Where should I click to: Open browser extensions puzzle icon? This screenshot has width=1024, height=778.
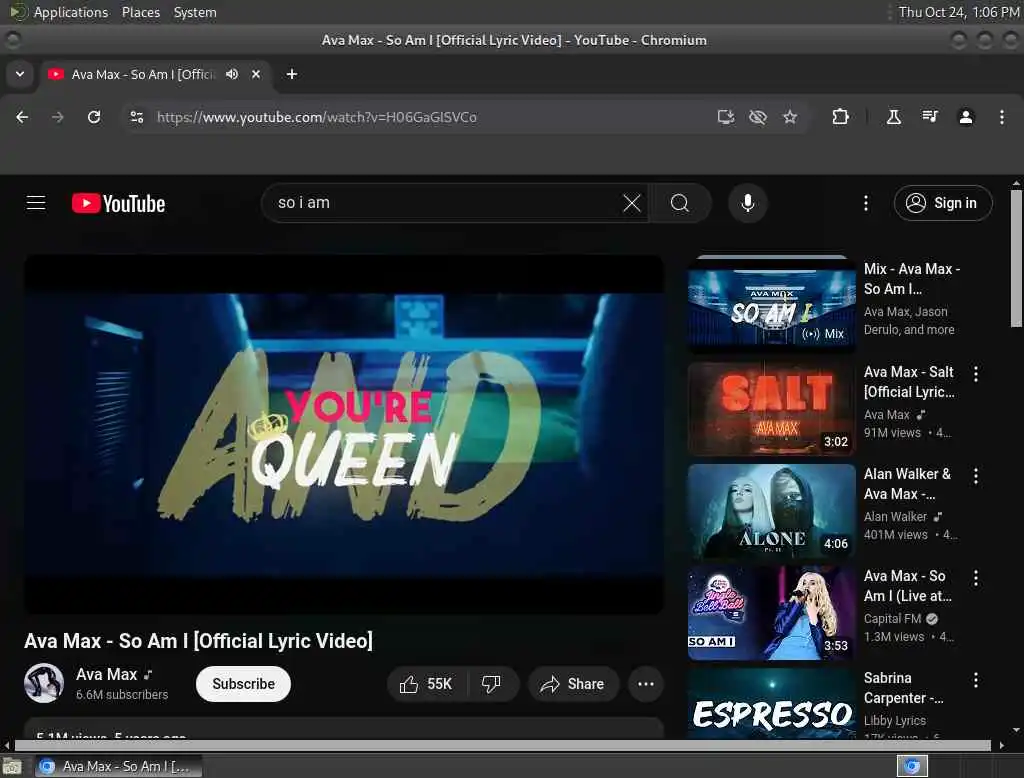(x=840, y=117)
